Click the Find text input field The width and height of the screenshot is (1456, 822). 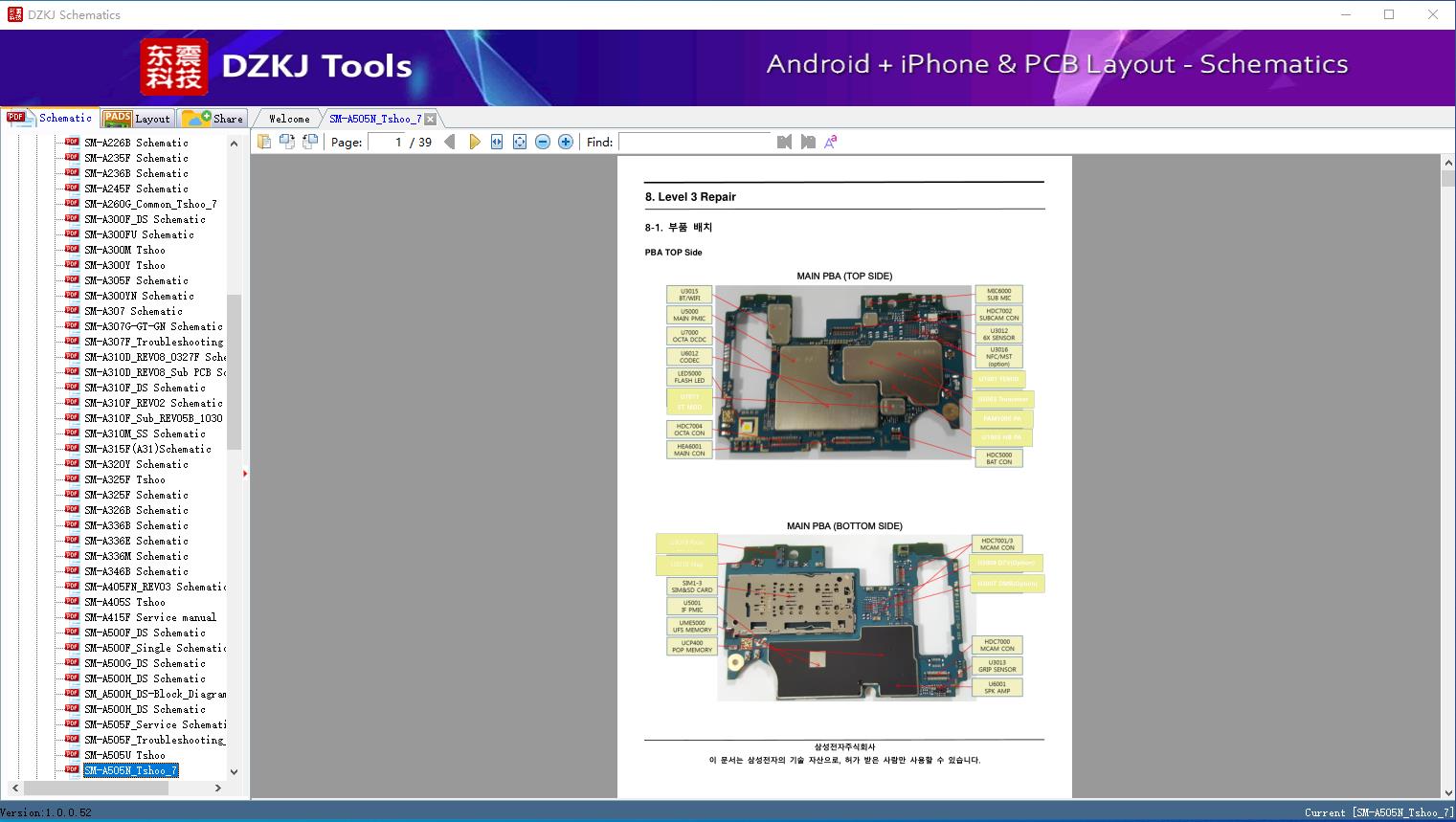(x=694, y=142)
